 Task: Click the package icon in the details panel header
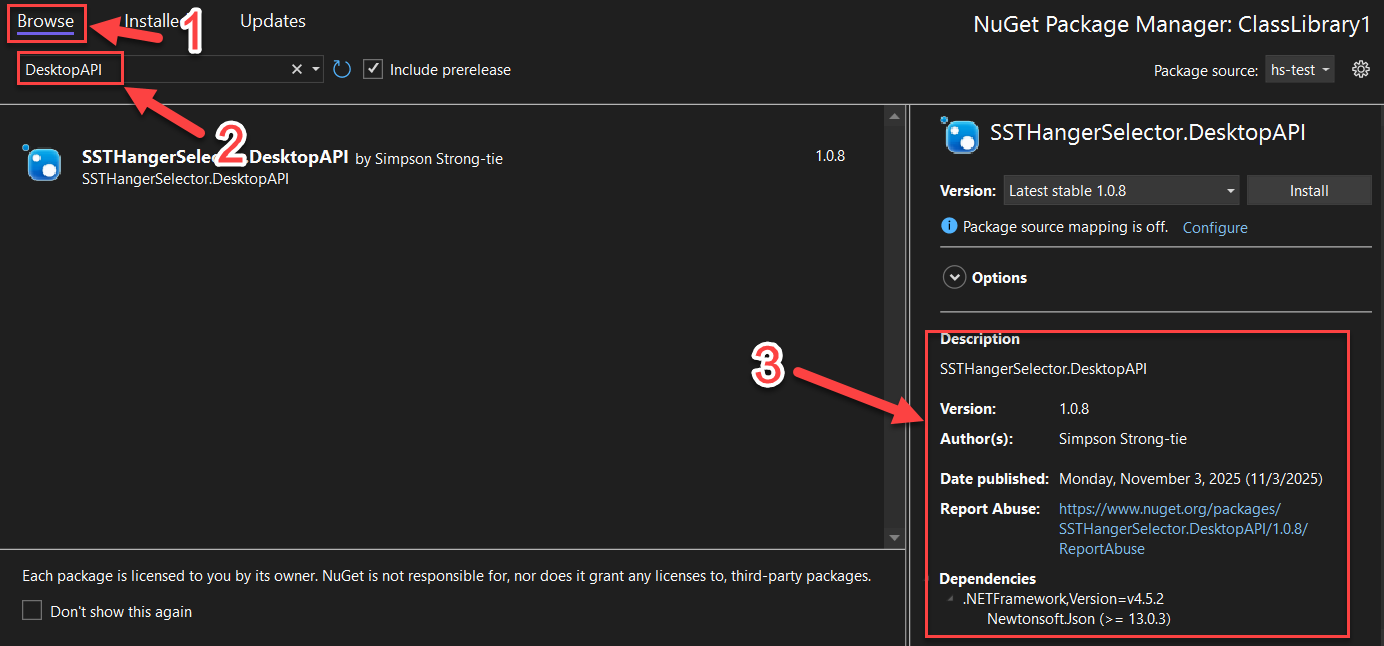point(960,132)
